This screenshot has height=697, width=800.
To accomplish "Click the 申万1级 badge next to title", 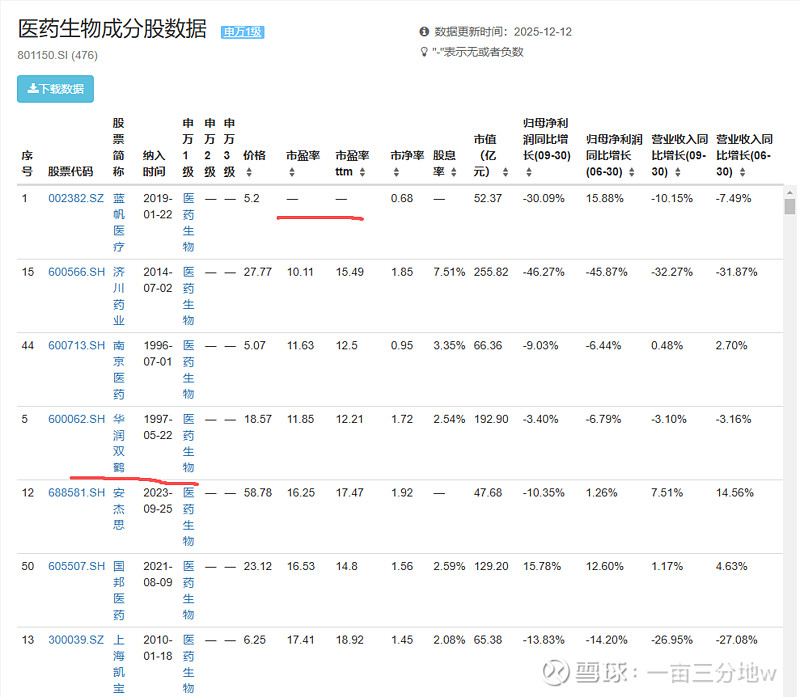I will tap(242, 32).
